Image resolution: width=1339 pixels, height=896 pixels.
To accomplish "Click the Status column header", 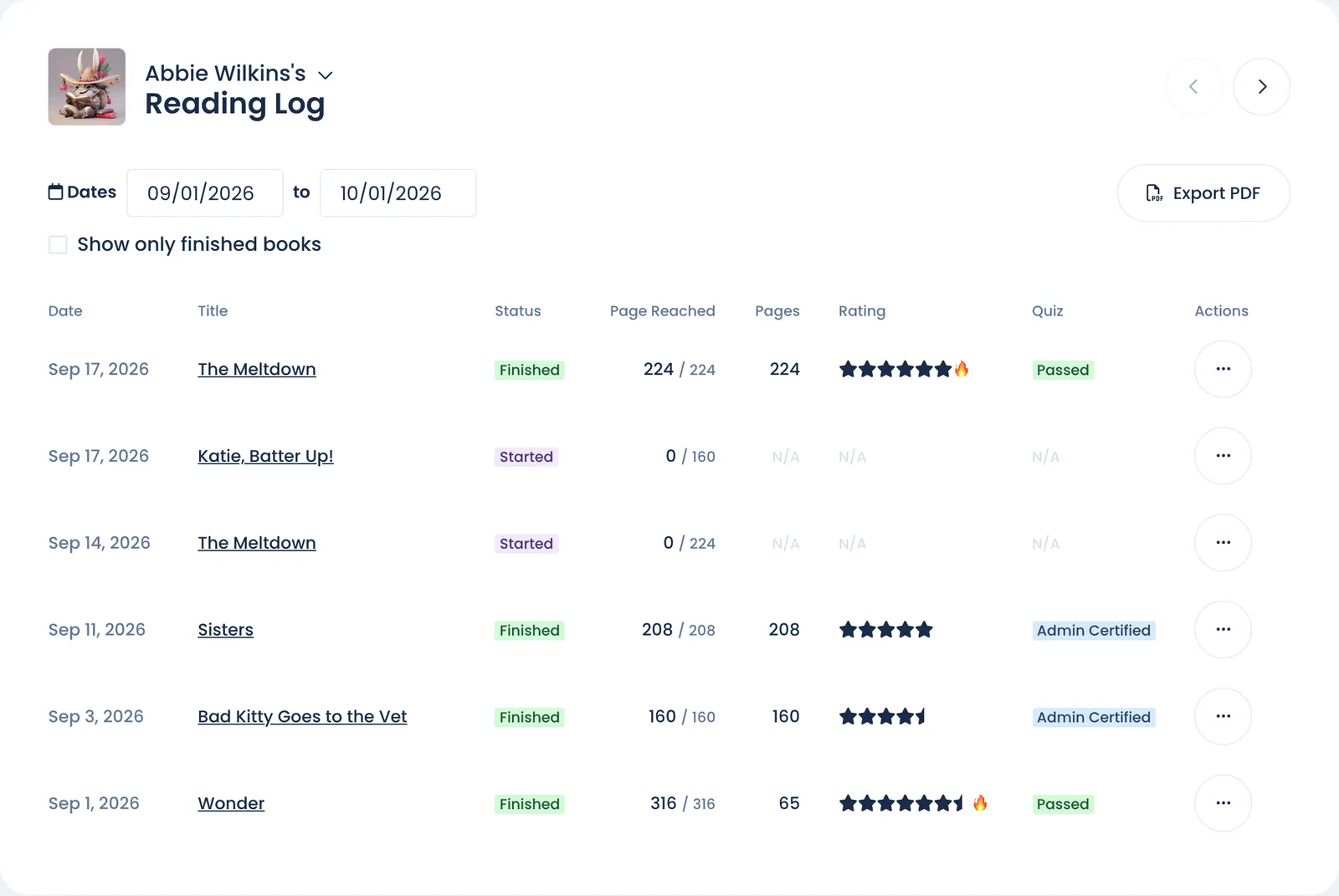I will 517,311.
